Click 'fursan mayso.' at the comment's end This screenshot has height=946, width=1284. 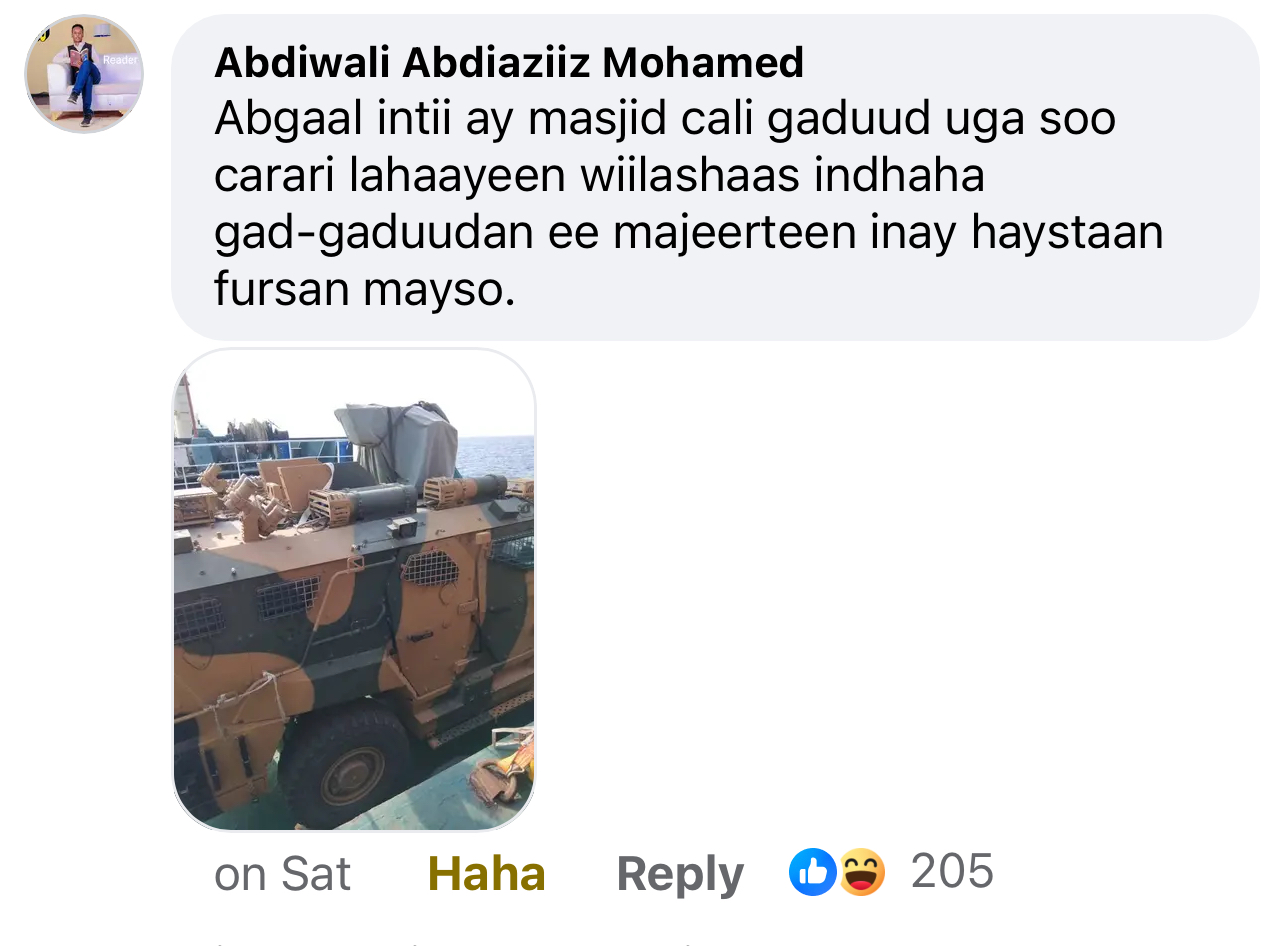click(364, 290)
